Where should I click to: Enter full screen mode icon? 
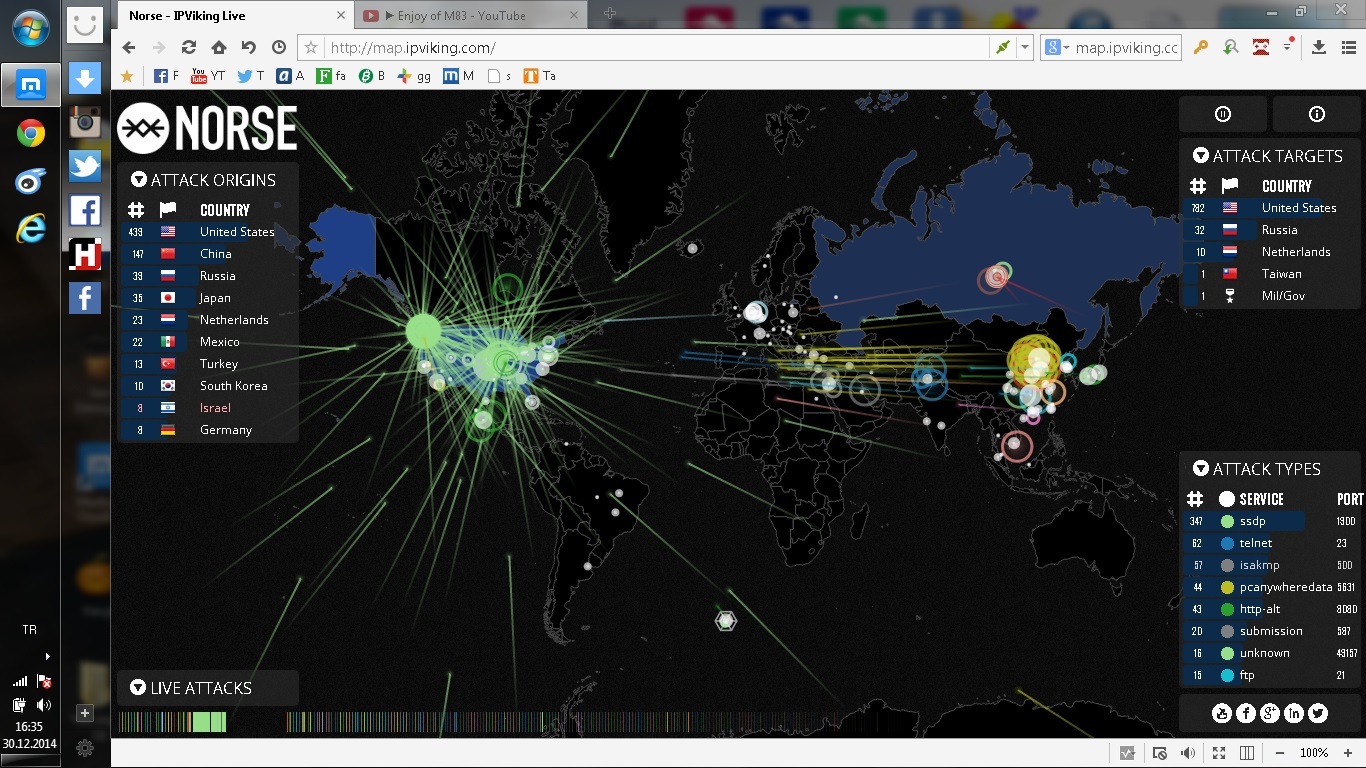1218,753
